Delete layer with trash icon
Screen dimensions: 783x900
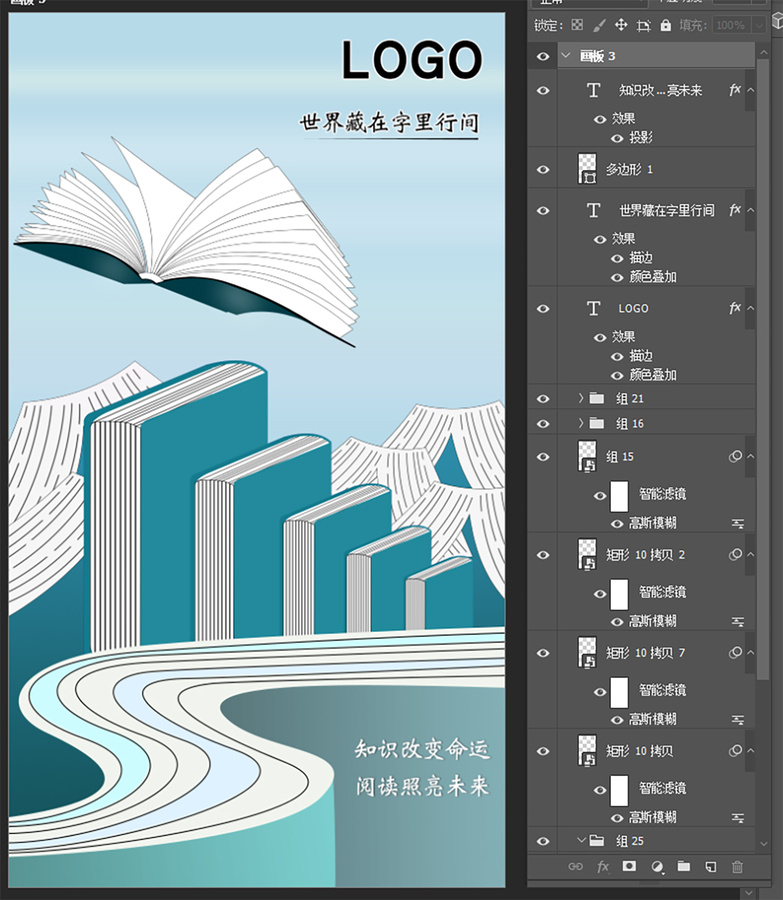(737, 867)
